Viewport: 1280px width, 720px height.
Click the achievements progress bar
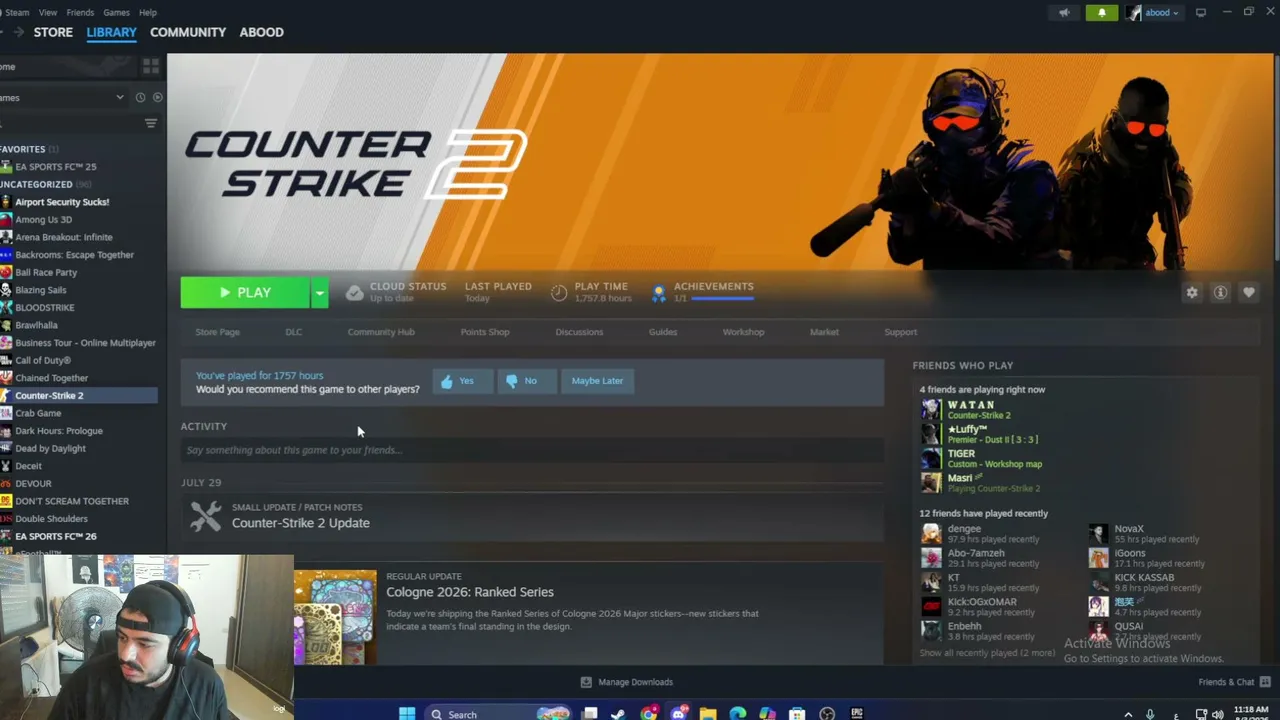pyautogui.click(x=721, y=298)
